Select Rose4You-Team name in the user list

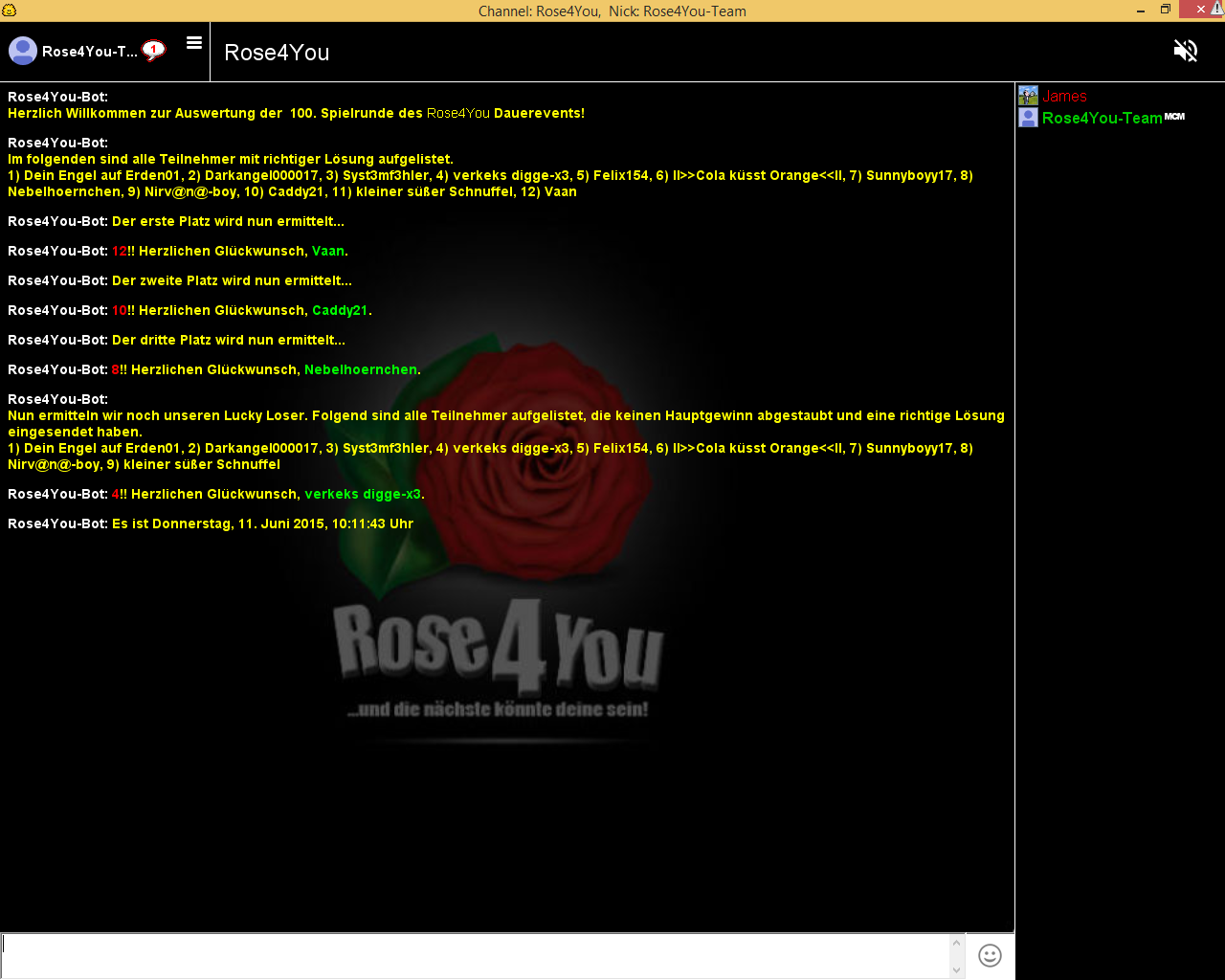pos(1102,119)
